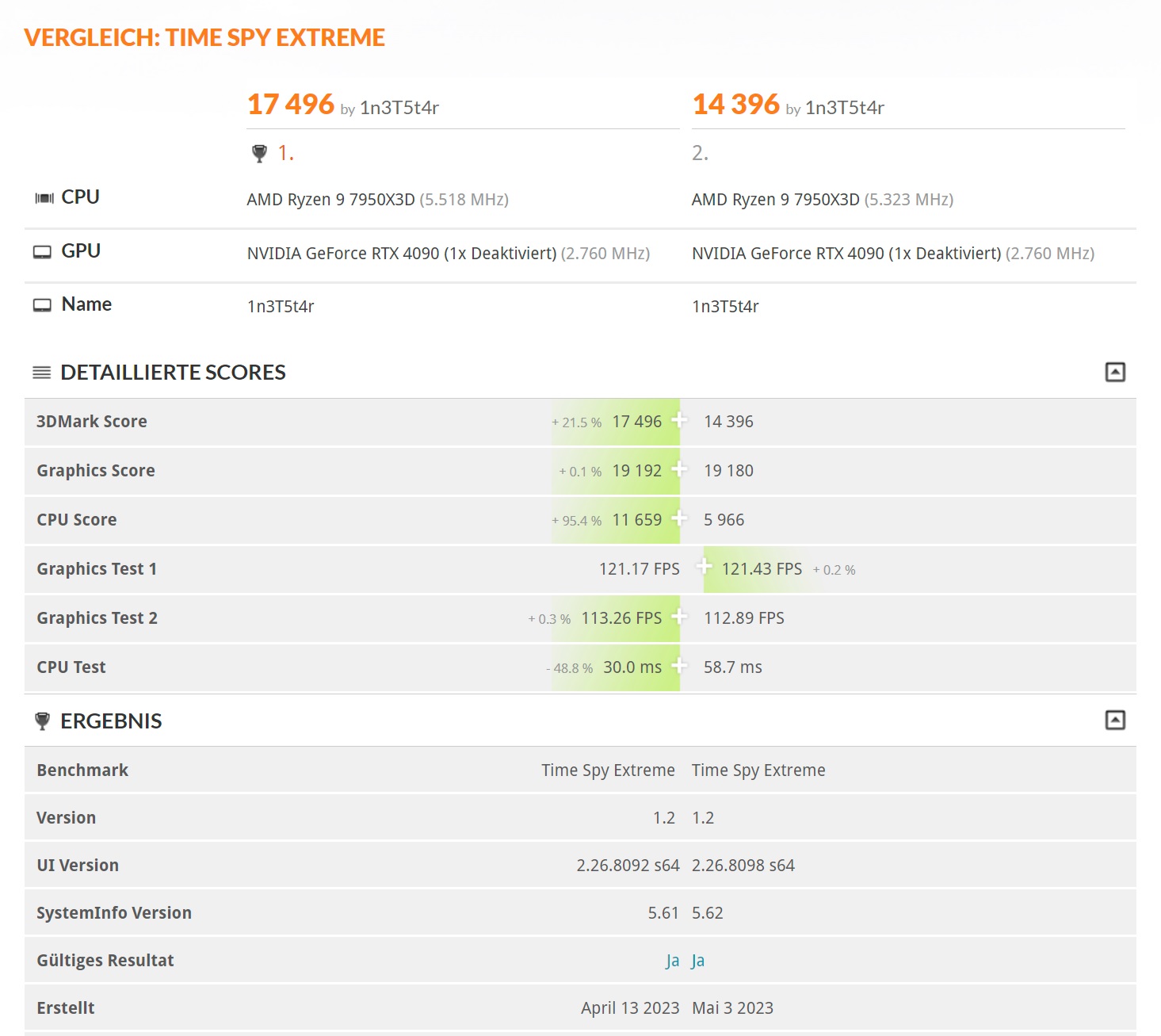Collapse the Detaillierte Scores section

tap(1115, 372)
